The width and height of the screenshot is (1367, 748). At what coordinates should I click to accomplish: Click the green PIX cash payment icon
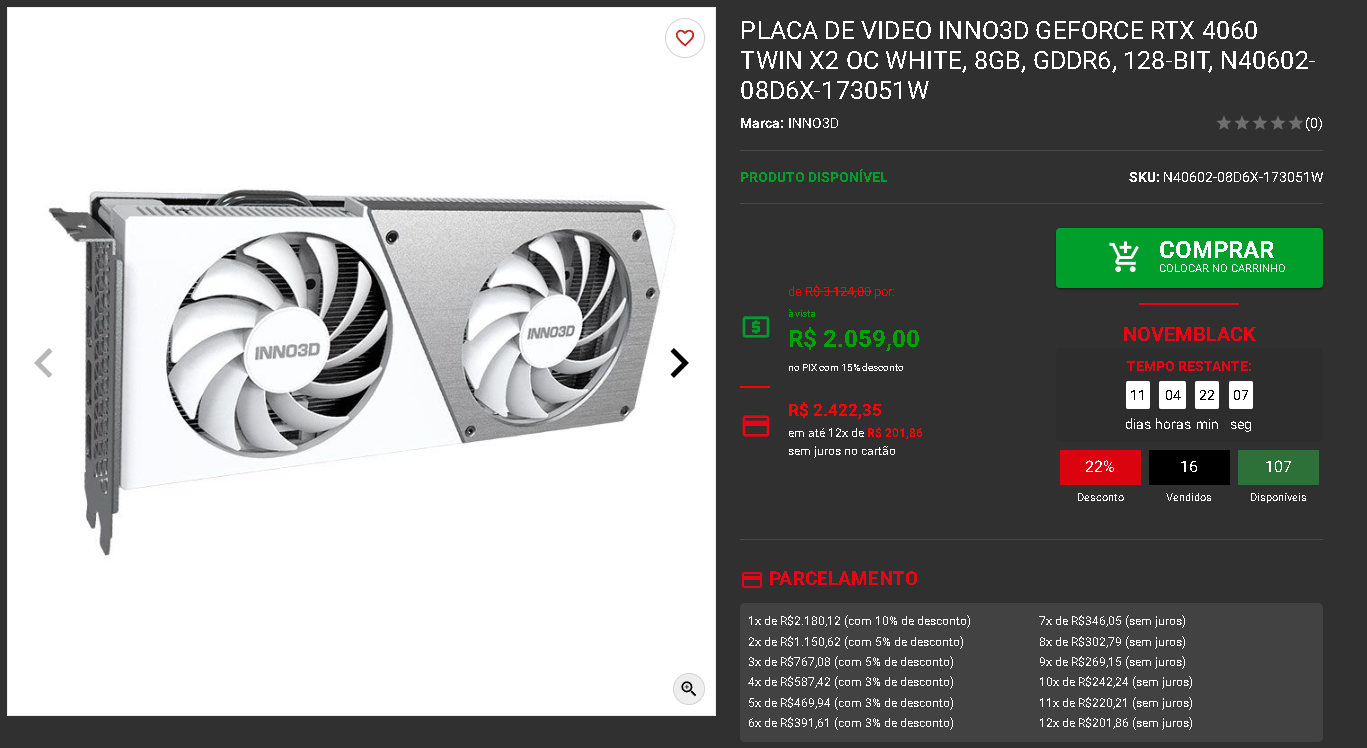pyautogui.click(x=756, y=327)
